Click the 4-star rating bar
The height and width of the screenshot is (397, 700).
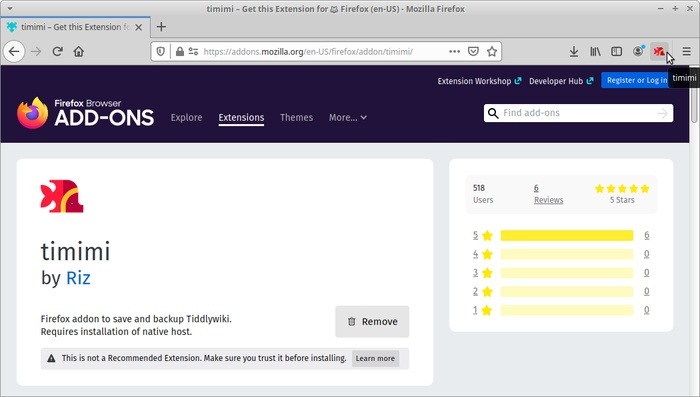567,254
